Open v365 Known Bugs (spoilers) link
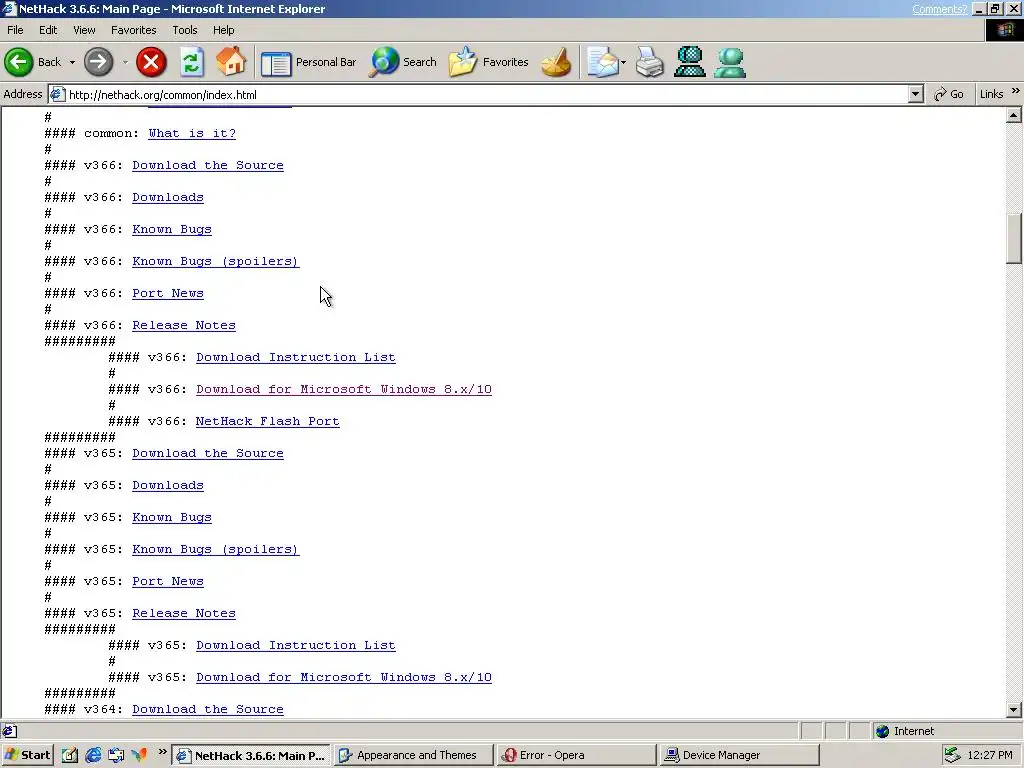Screen dimensions: 1024x768 [x=216, y=549]
